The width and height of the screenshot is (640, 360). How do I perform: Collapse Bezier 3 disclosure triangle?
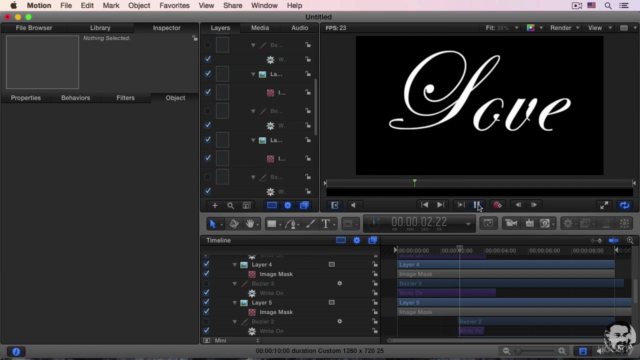(x=235, y=283)
